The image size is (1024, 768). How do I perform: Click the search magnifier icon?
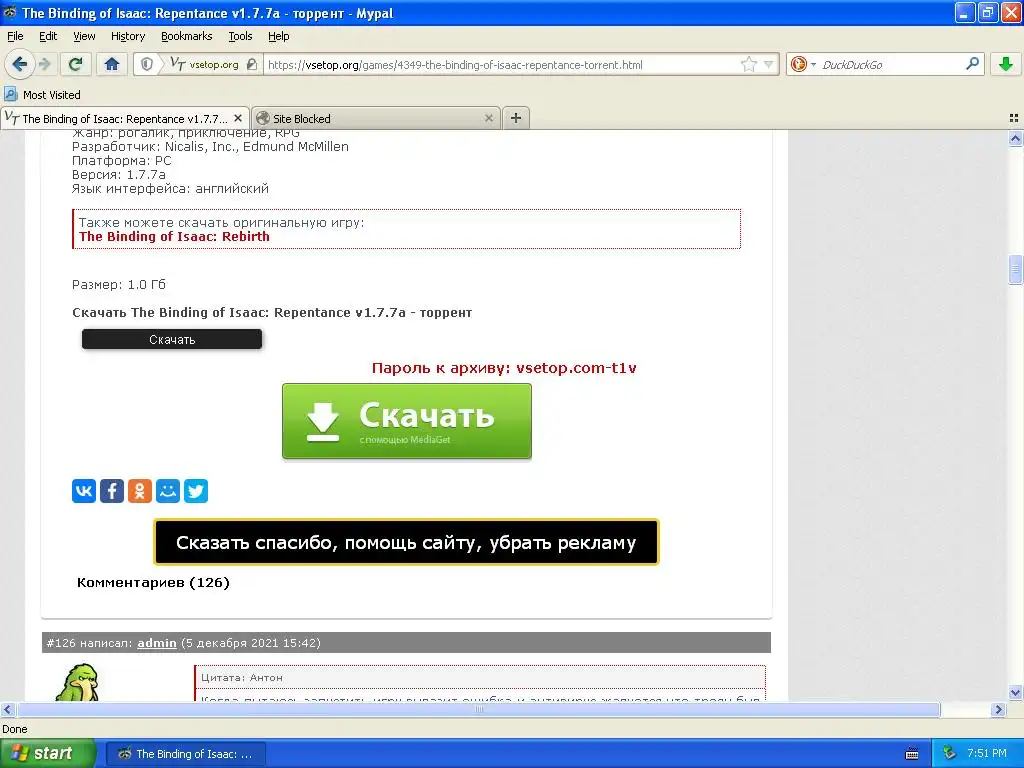[x=972, y=64]
